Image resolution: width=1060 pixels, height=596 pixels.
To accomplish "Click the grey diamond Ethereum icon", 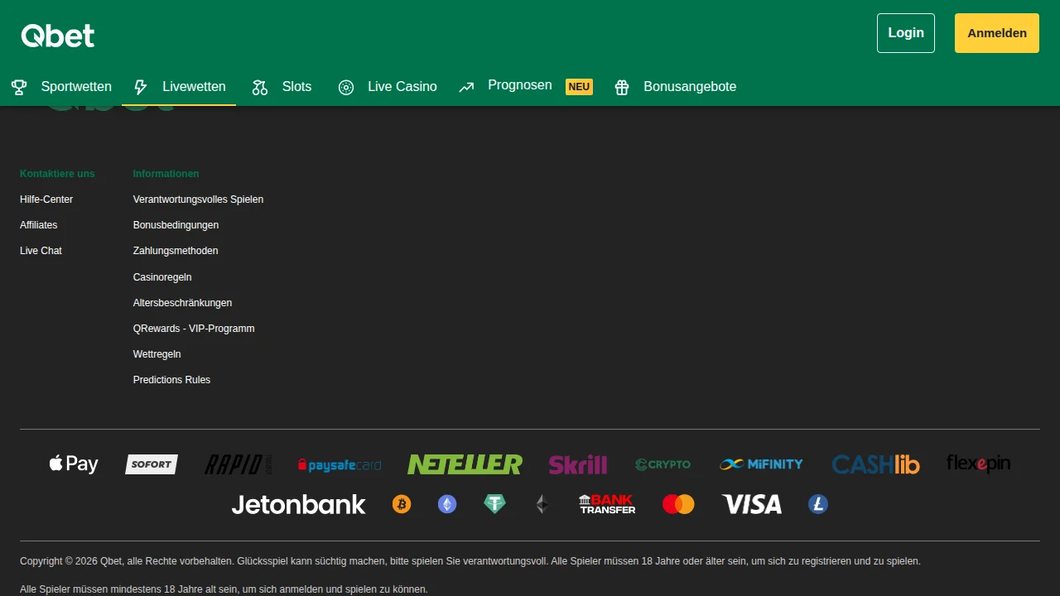I will click(542, 504).
